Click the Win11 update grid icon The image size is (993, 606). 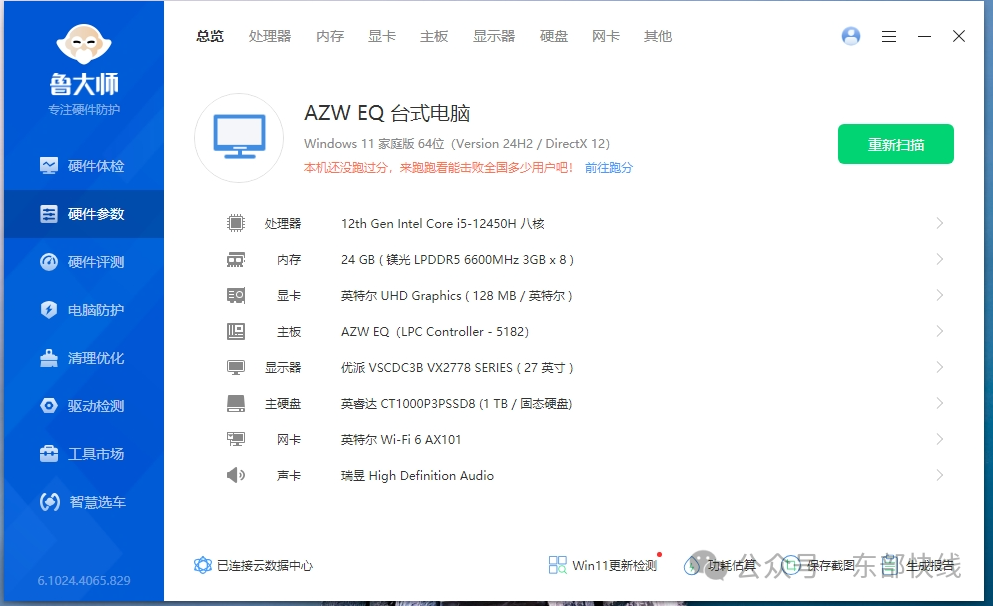point(557,565)
